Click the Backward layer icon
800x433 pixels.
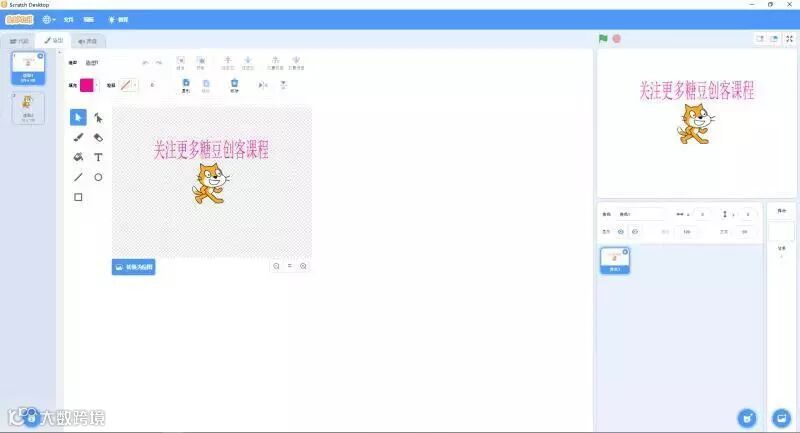click(x=247, y=63)
